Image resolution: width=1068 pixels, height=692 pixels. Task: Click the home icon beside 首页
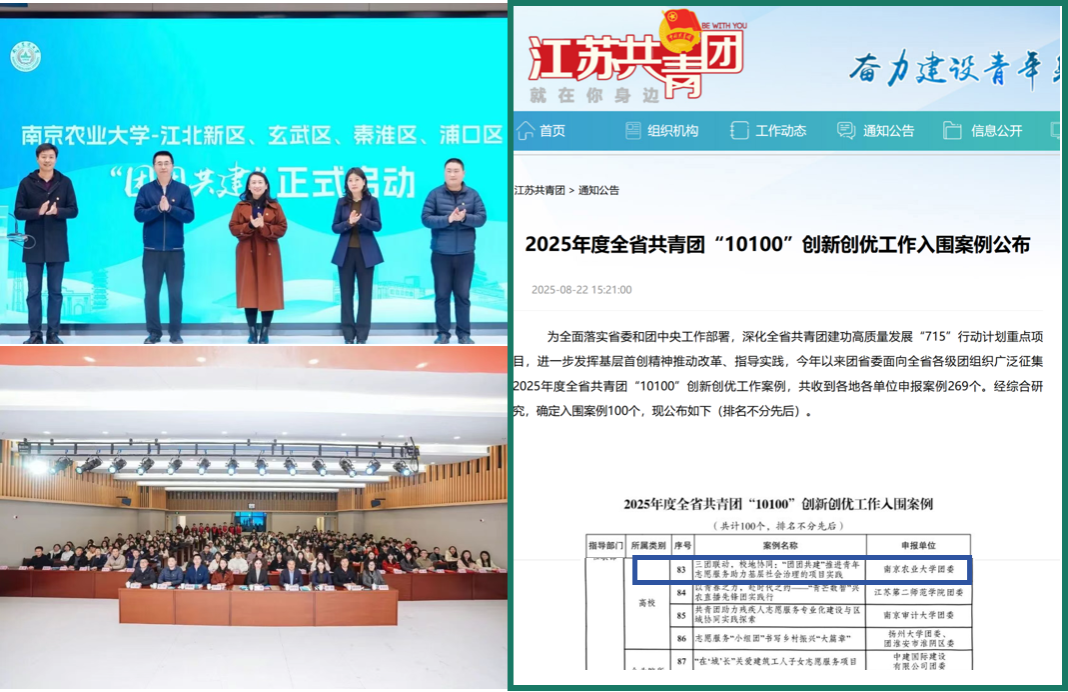pyautogui.click(x=526, y=131)
